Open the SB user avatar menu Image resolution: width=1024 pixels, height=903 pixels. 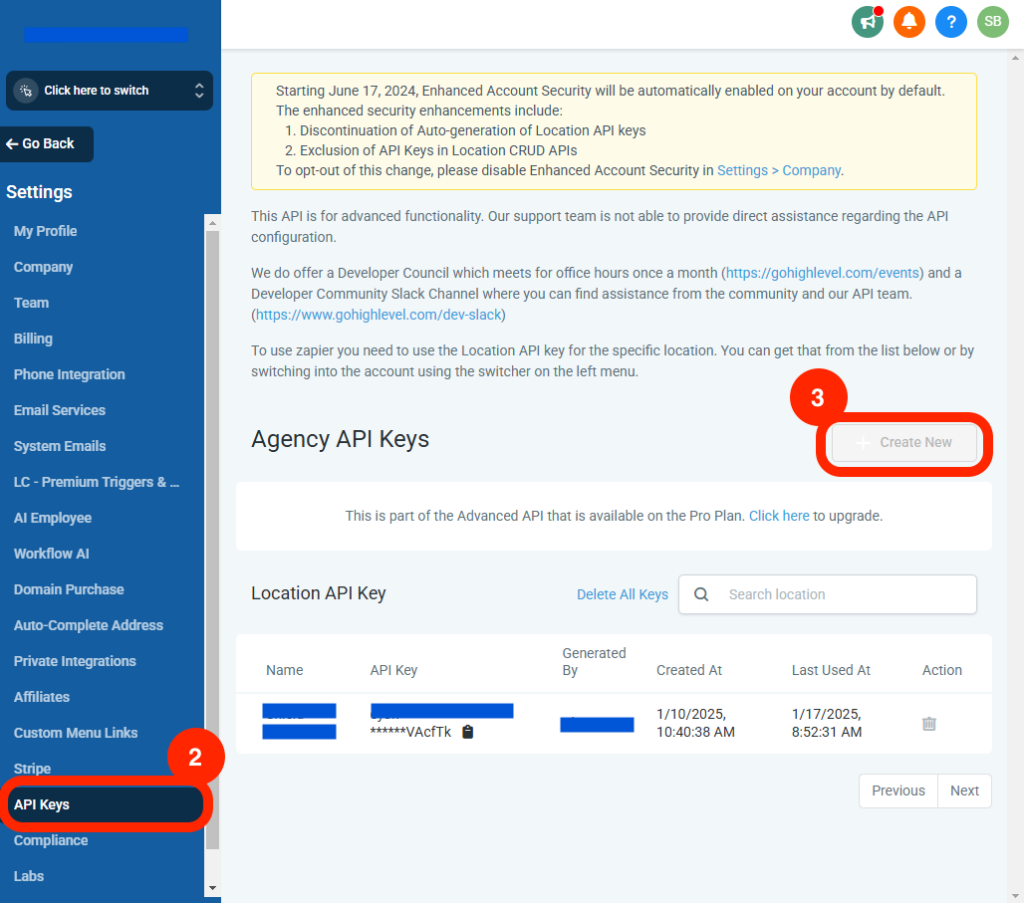tap(992, 21)
